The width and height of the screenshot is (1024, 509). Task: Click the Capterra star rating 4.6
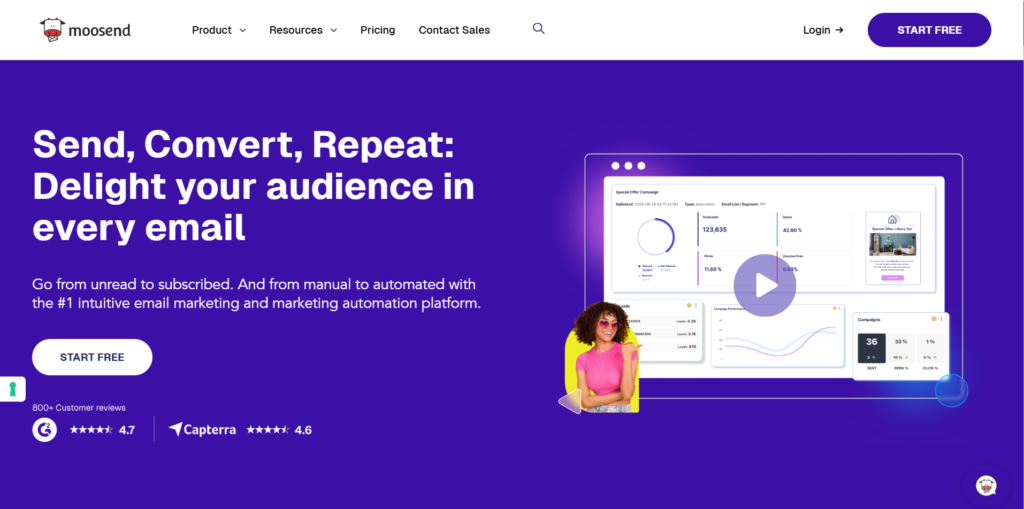[x=279, y=430]
